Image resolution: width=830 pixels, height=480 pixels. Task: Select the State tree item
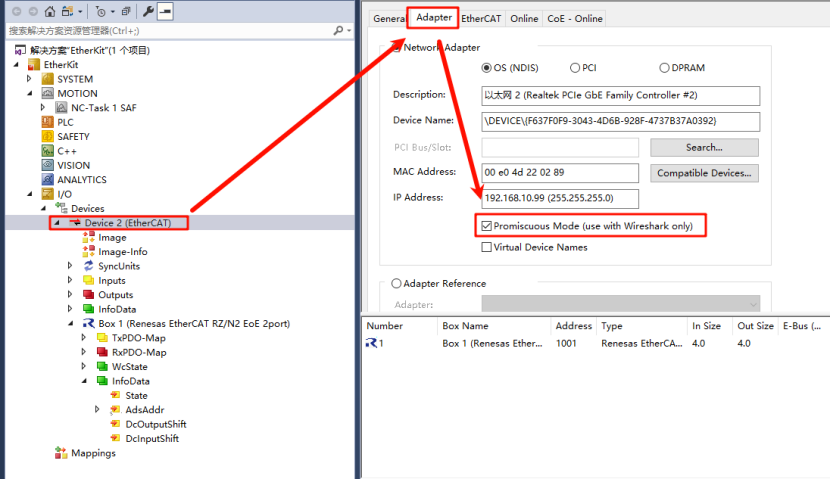pos(136,395)
